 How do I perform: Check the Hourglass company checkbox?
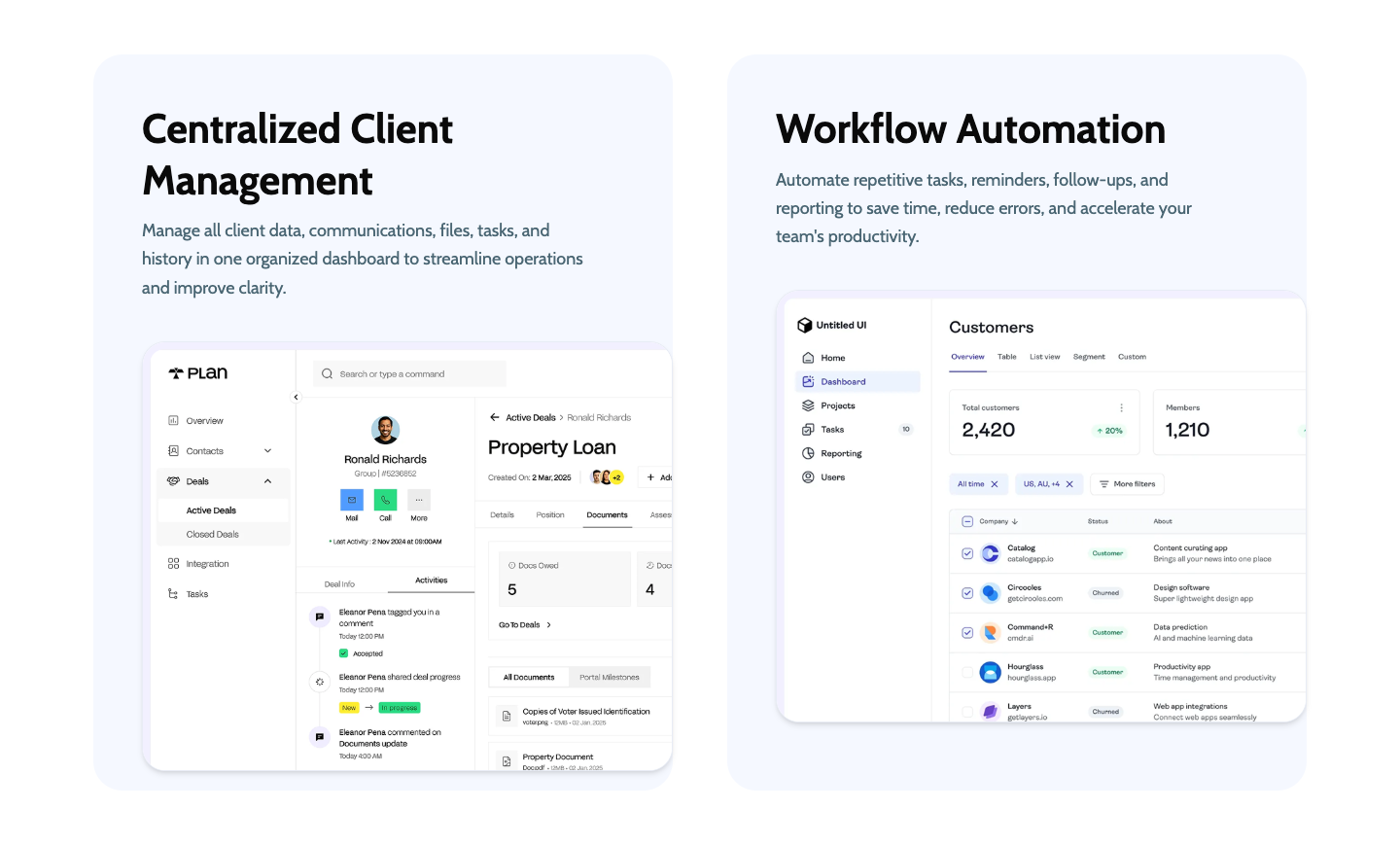[967, 672]
